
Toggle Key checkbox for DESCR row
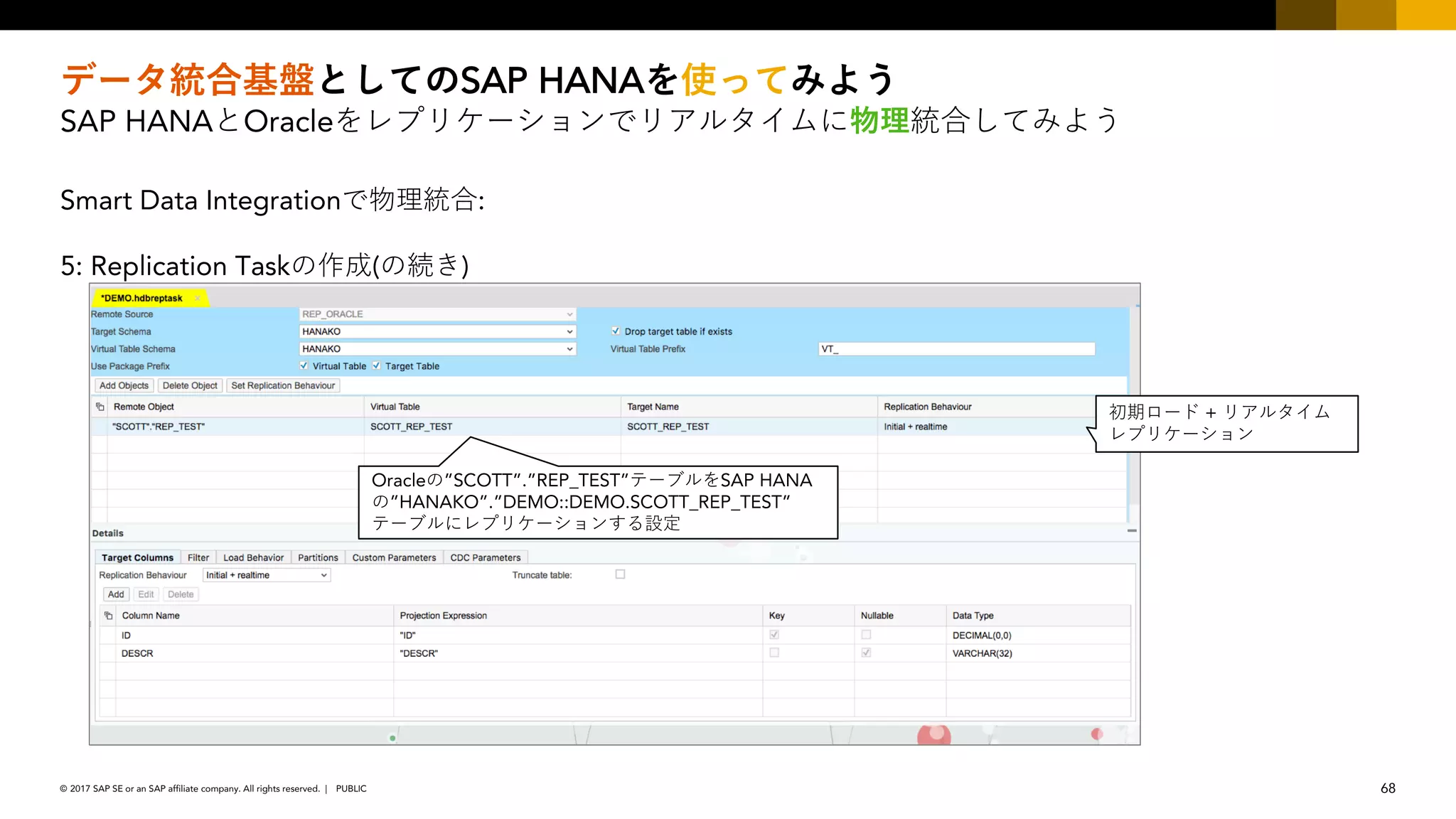[x=774, y=653]
